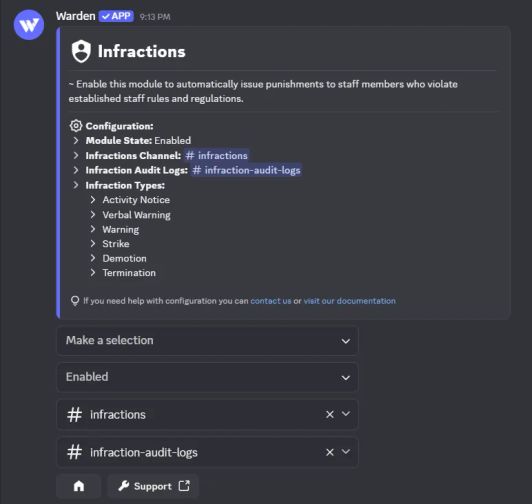Click the Warden username
Screen dimensions: 532x504
[76, 16]
